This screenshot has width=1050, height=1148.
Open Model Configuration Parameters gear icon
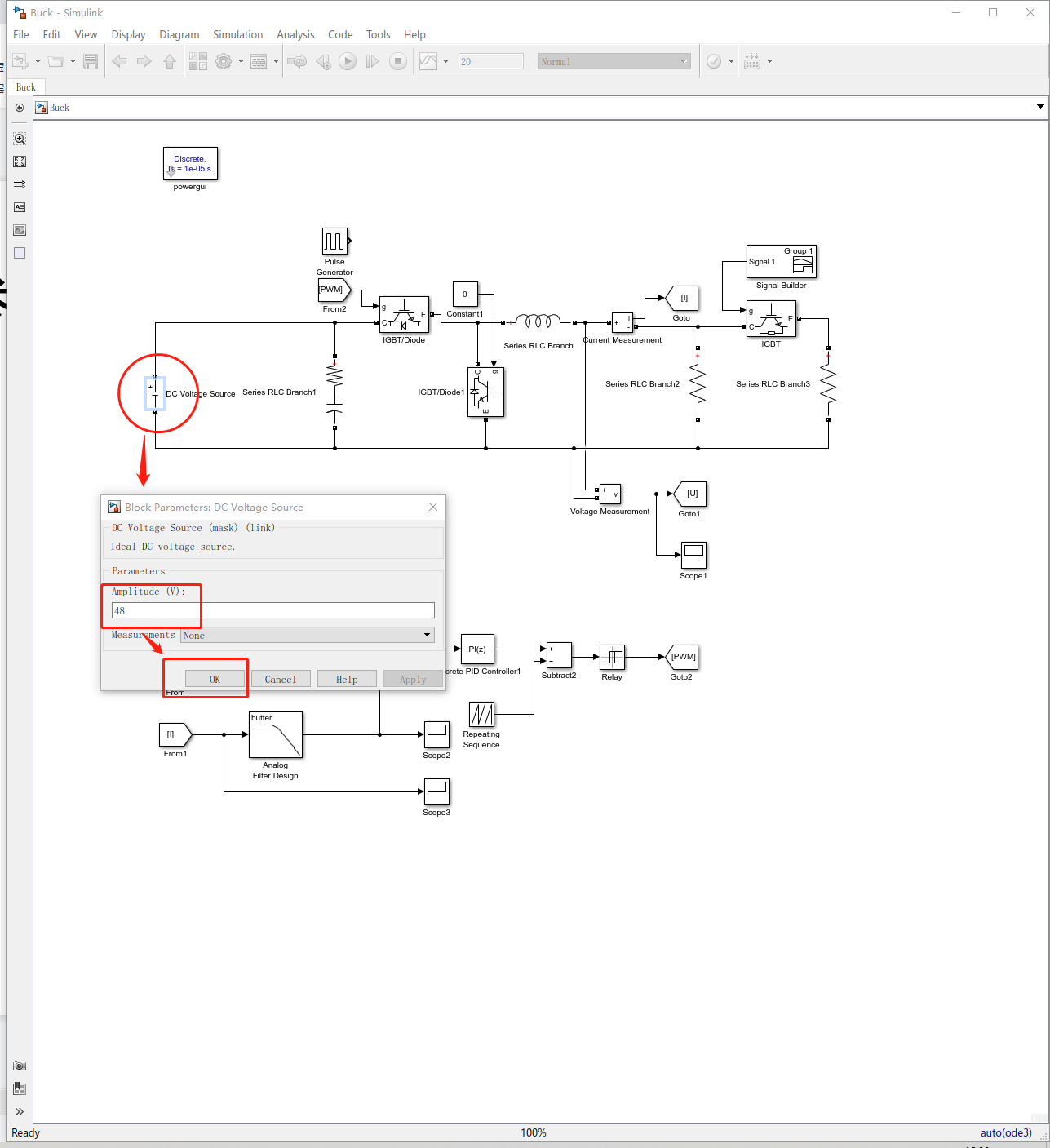point(224,61)
